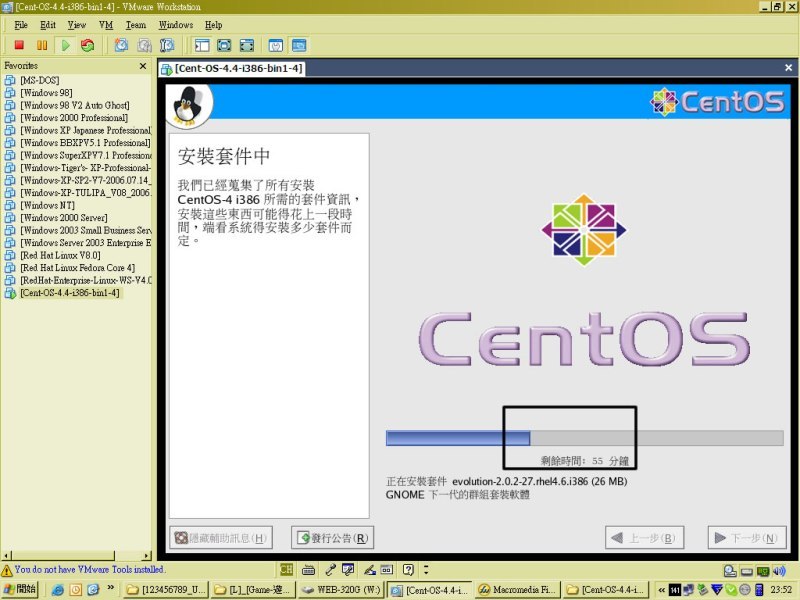The width and height of the screenshot is (800, 600).
Task: Click the VMware Tools warning triangle icon
Action: (x=7, y=570)
